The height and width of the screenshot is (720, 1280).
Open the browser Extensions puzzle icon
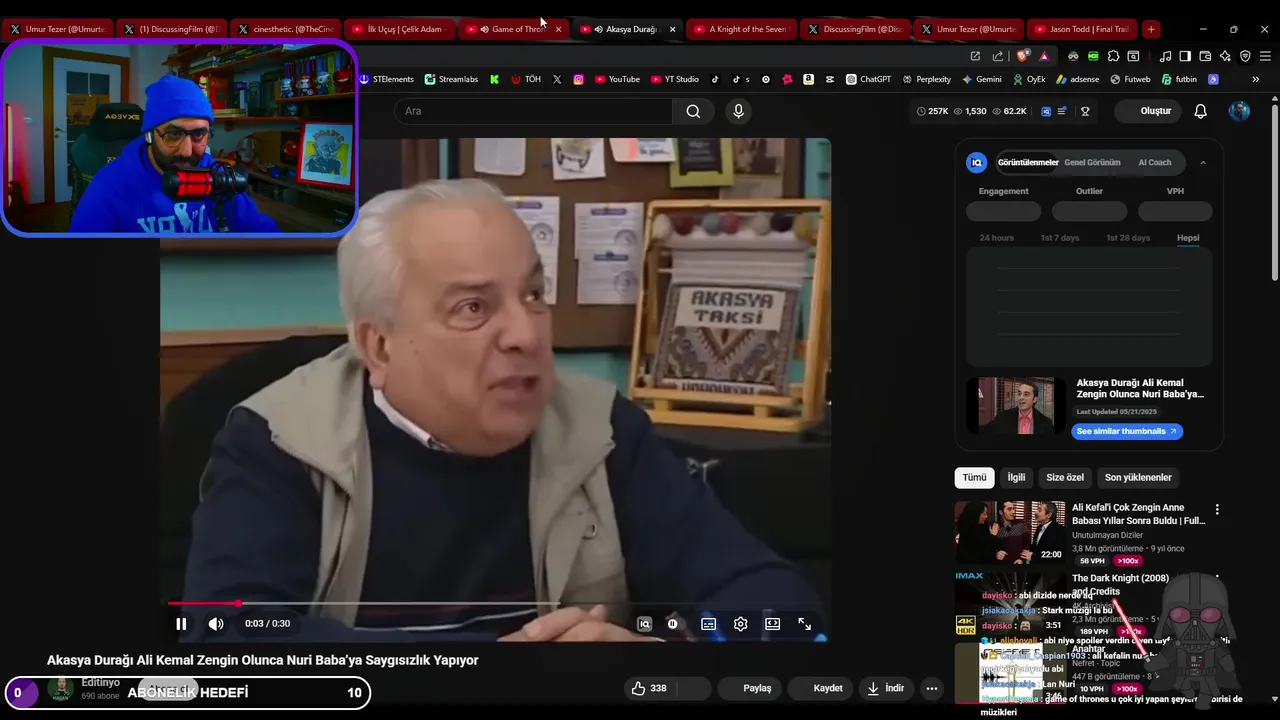1113,56
